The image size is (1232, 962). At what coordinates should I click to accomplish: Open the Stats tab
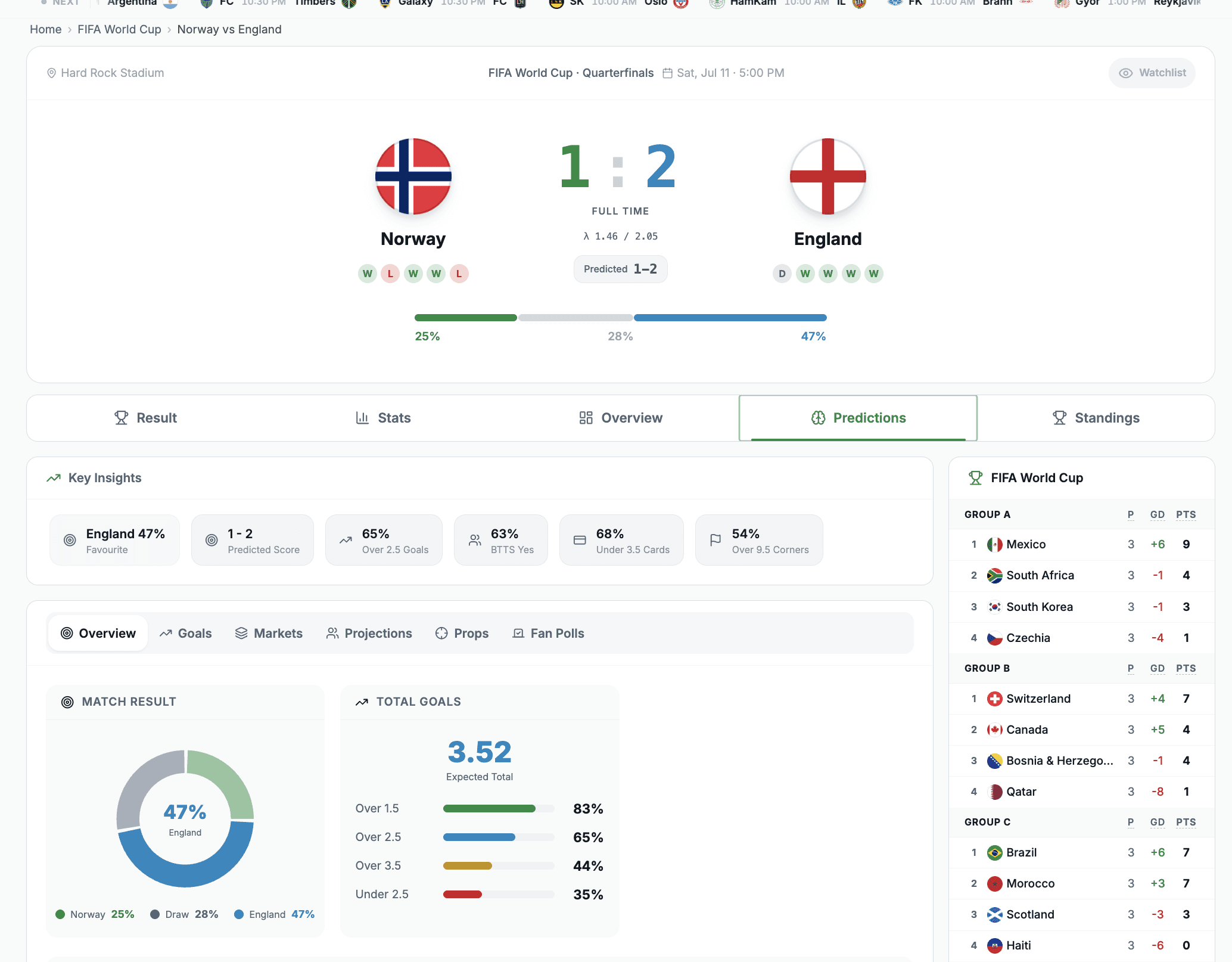coord(382,418)
